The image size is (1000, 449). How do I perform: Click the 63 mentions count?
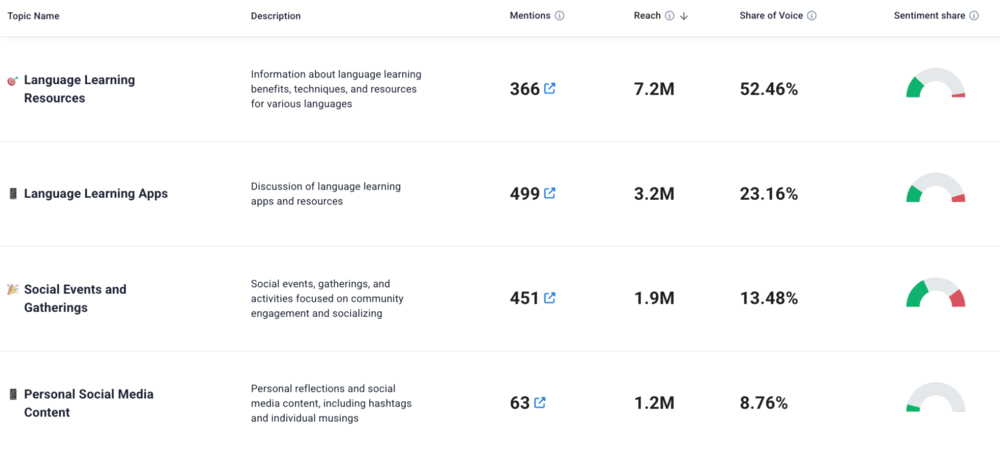[x=520, y=403]
